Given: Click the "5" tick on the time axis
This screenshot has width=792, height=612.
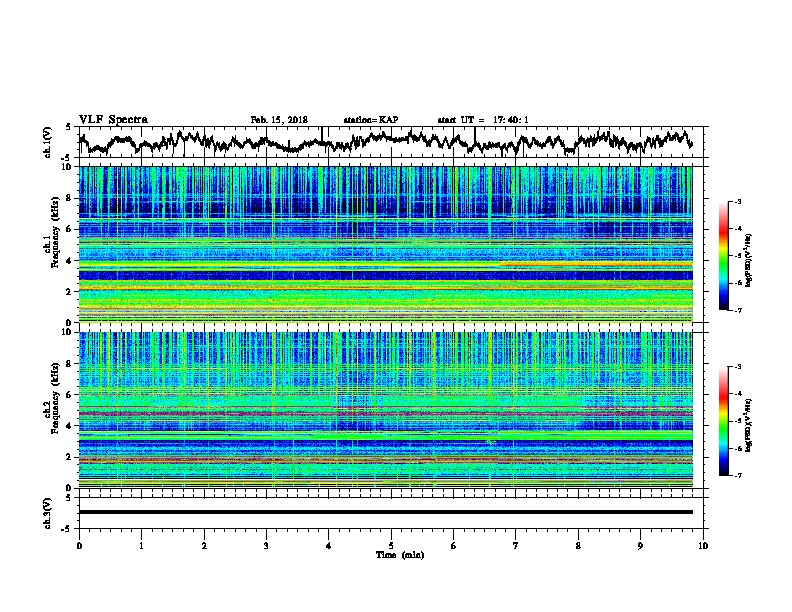Looking at the screenshot, I should tap(391, 545).
